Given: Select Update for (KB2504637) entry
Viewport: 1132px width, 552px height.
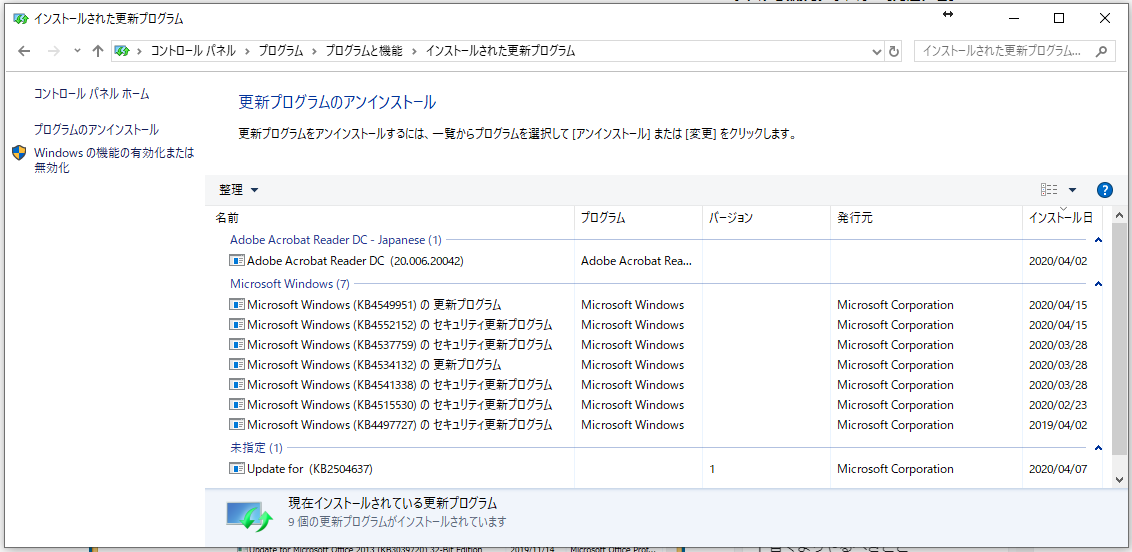Looking at the screenshot, I should (310, 469).
